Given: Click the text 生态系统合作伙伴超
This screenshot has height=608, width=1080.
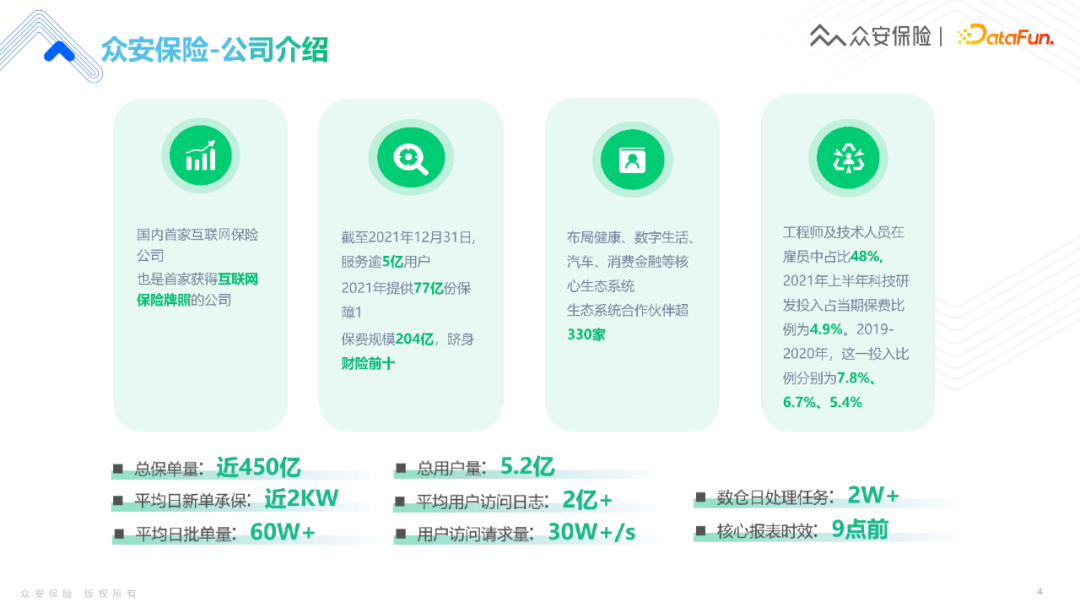Looking at the screenshot, I should point(627,311).
